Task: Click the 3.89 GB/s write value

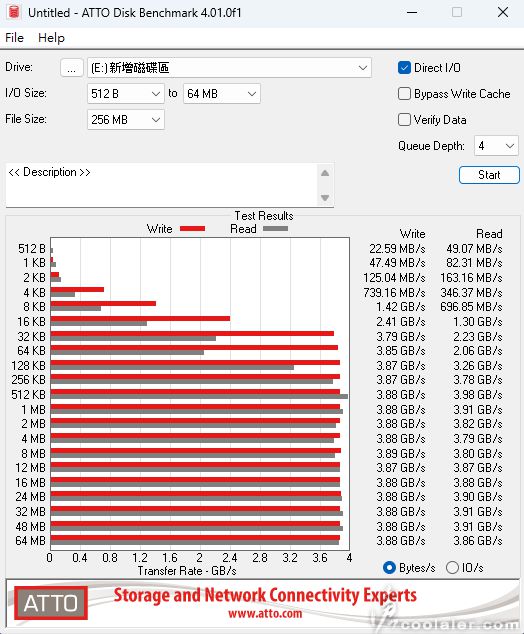Action: [401, 453]
